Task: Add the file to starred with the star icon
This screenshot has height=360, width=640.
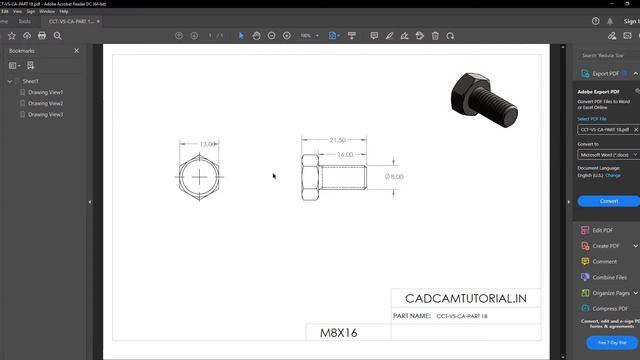Action: click(x=12, y=36)
